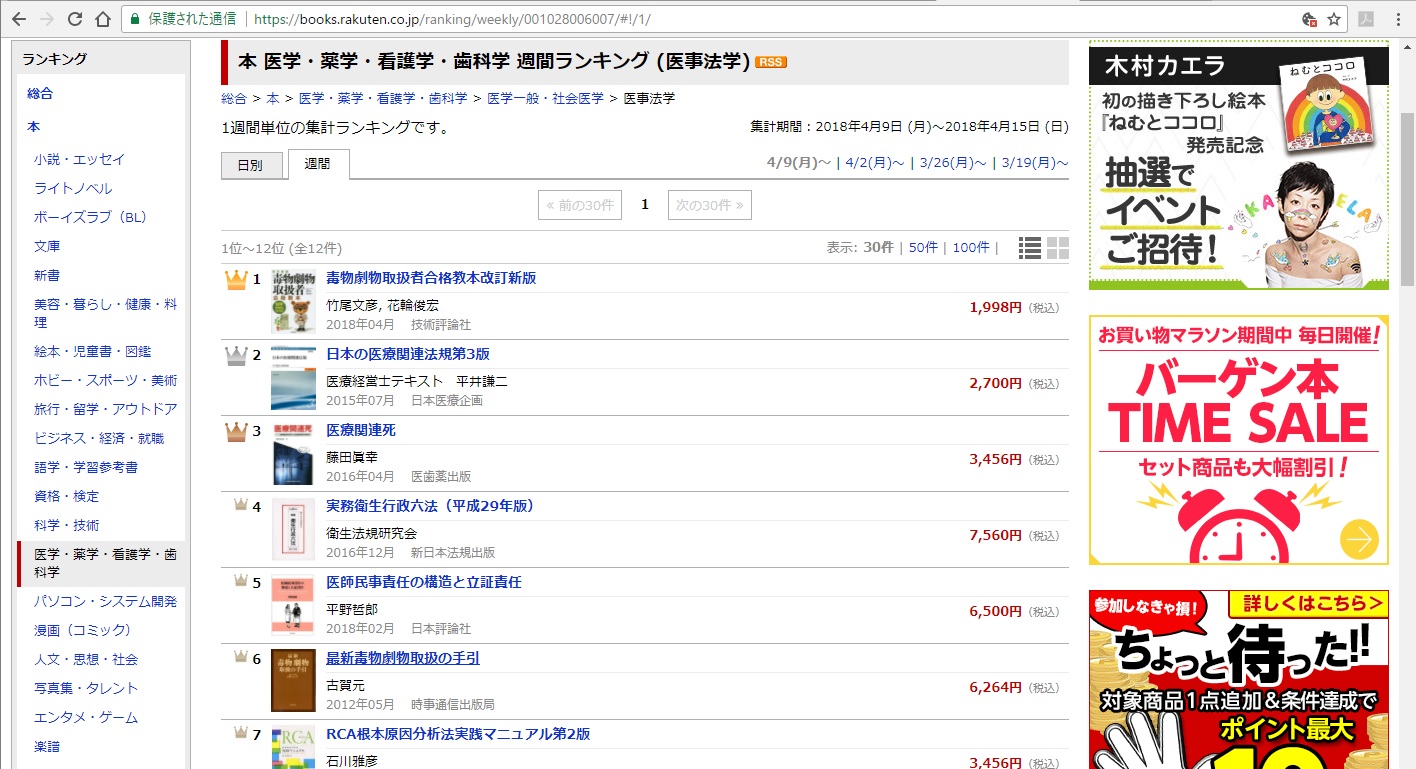Select the 週間 weekly ranking tab
1416x769 pixels.
(x=317, y=164)
